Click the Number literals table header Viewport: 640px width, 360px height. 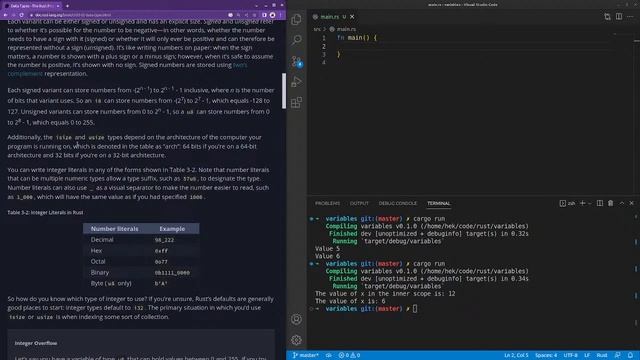coord(114,229)
